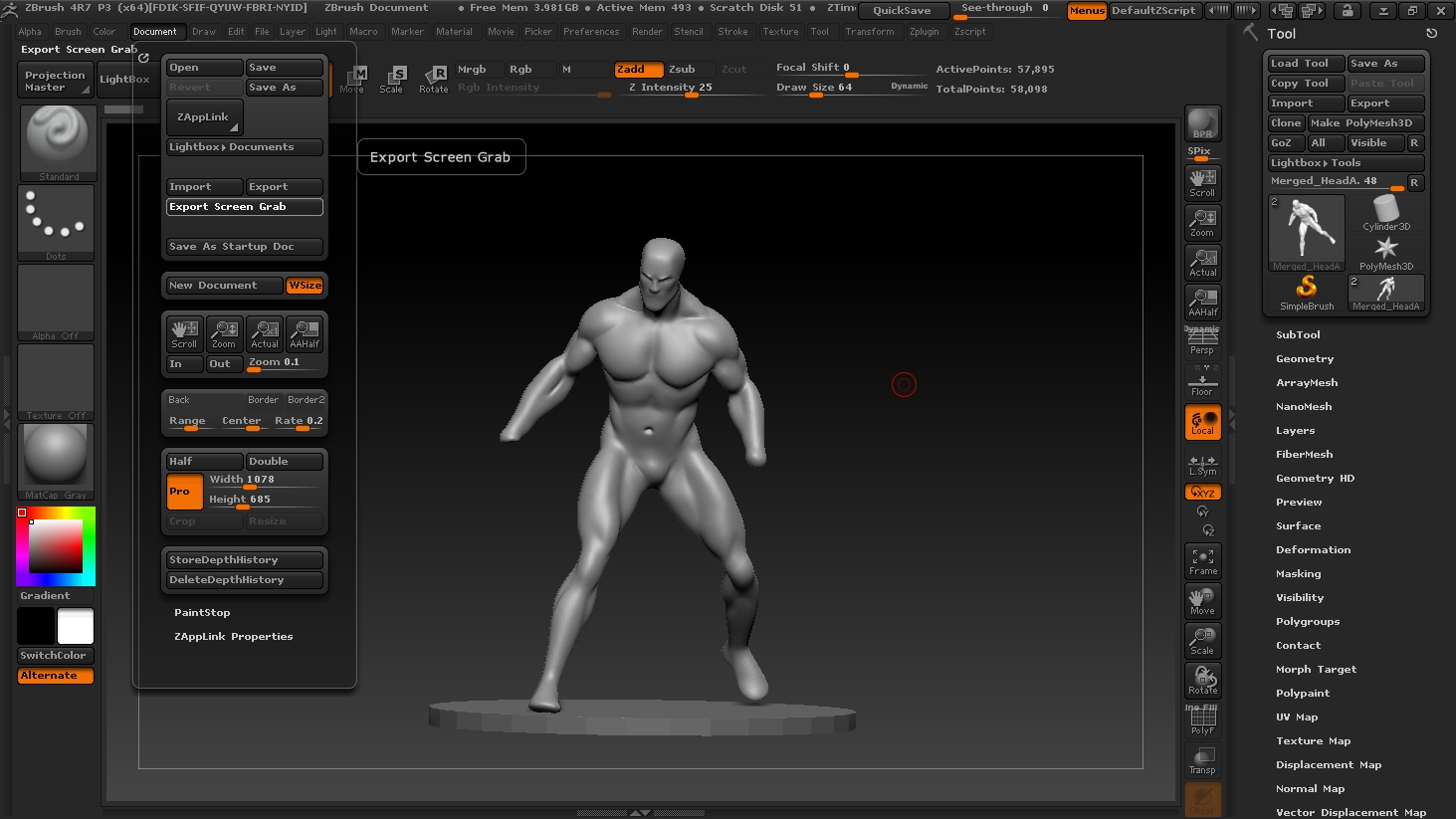Expand the Deformation section
This screenshot has width=1456, height=819.
tap(1313, 550)
